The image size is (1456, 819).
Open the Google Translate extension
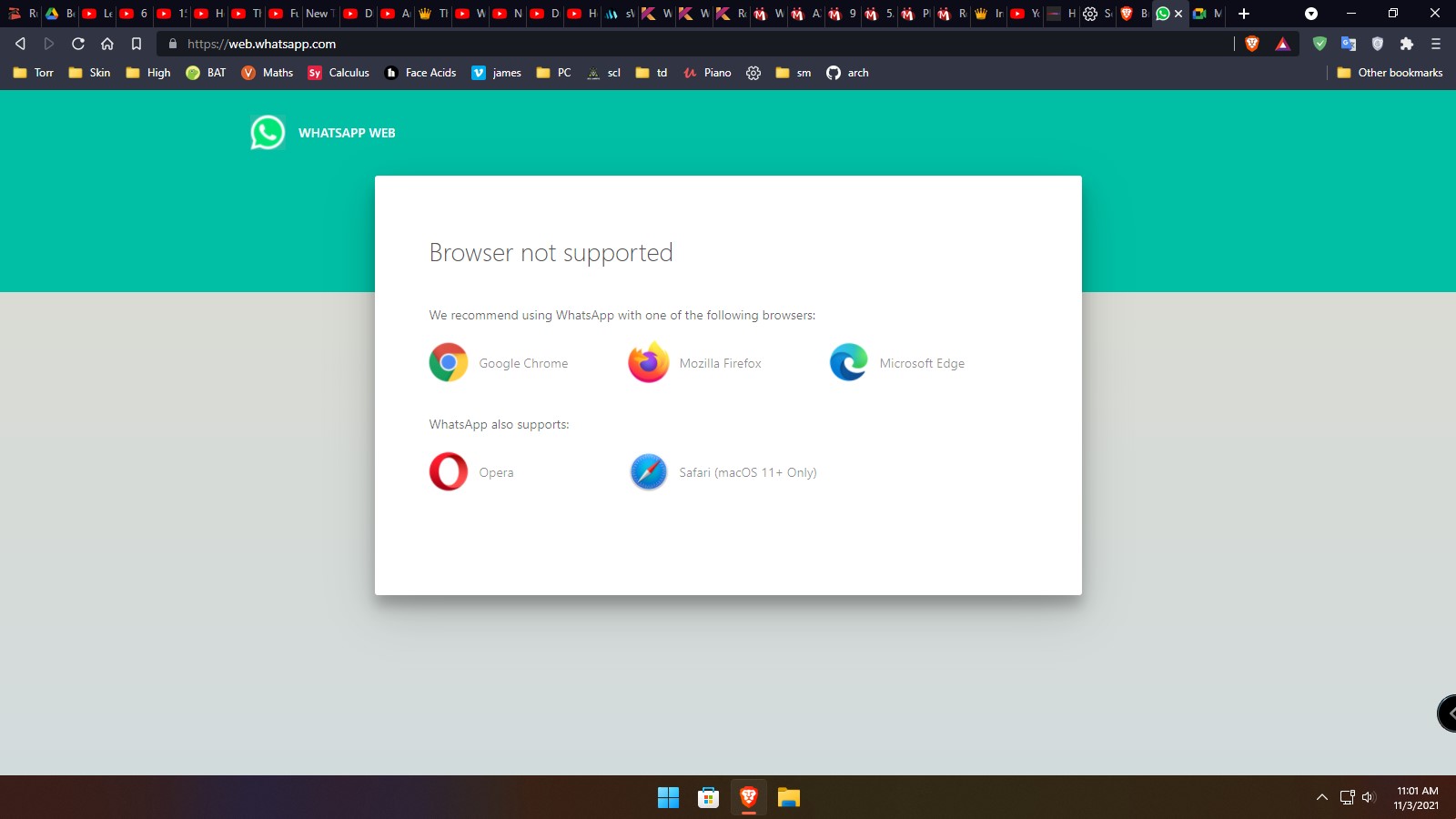1349,44
